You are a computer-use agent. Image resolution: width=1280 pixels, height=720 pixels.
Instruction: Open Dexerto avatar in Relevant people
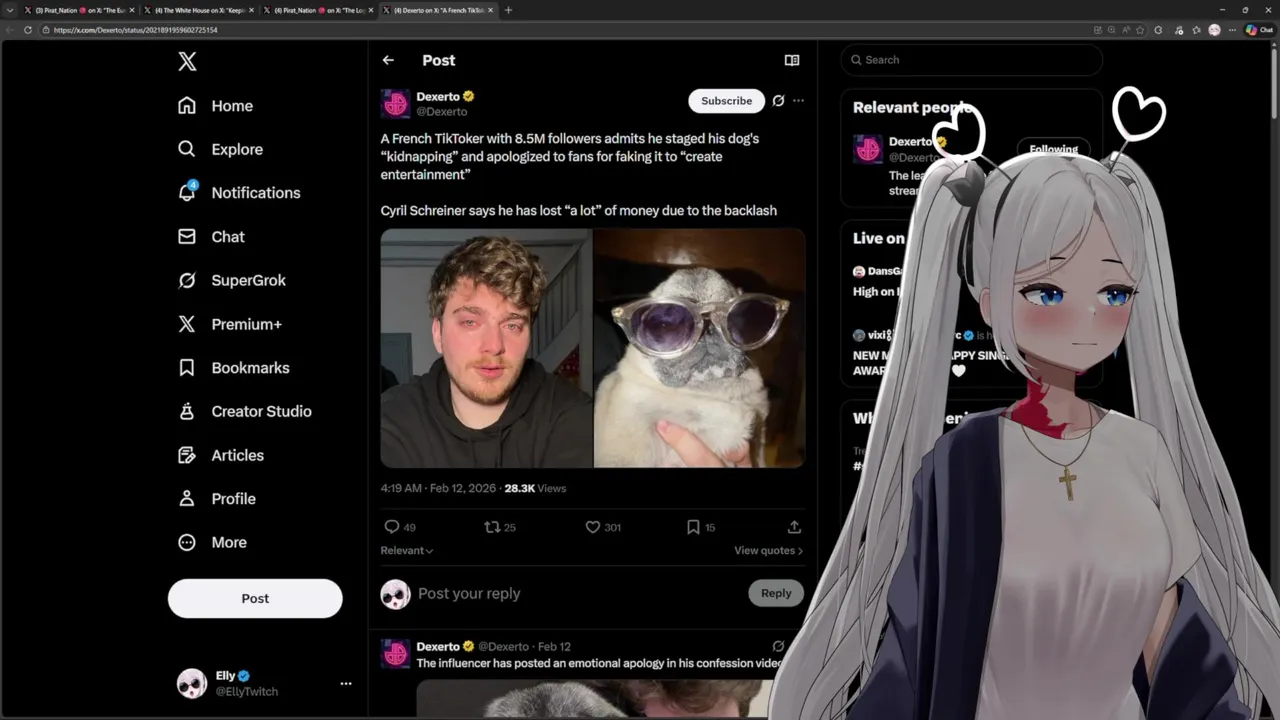868,149
